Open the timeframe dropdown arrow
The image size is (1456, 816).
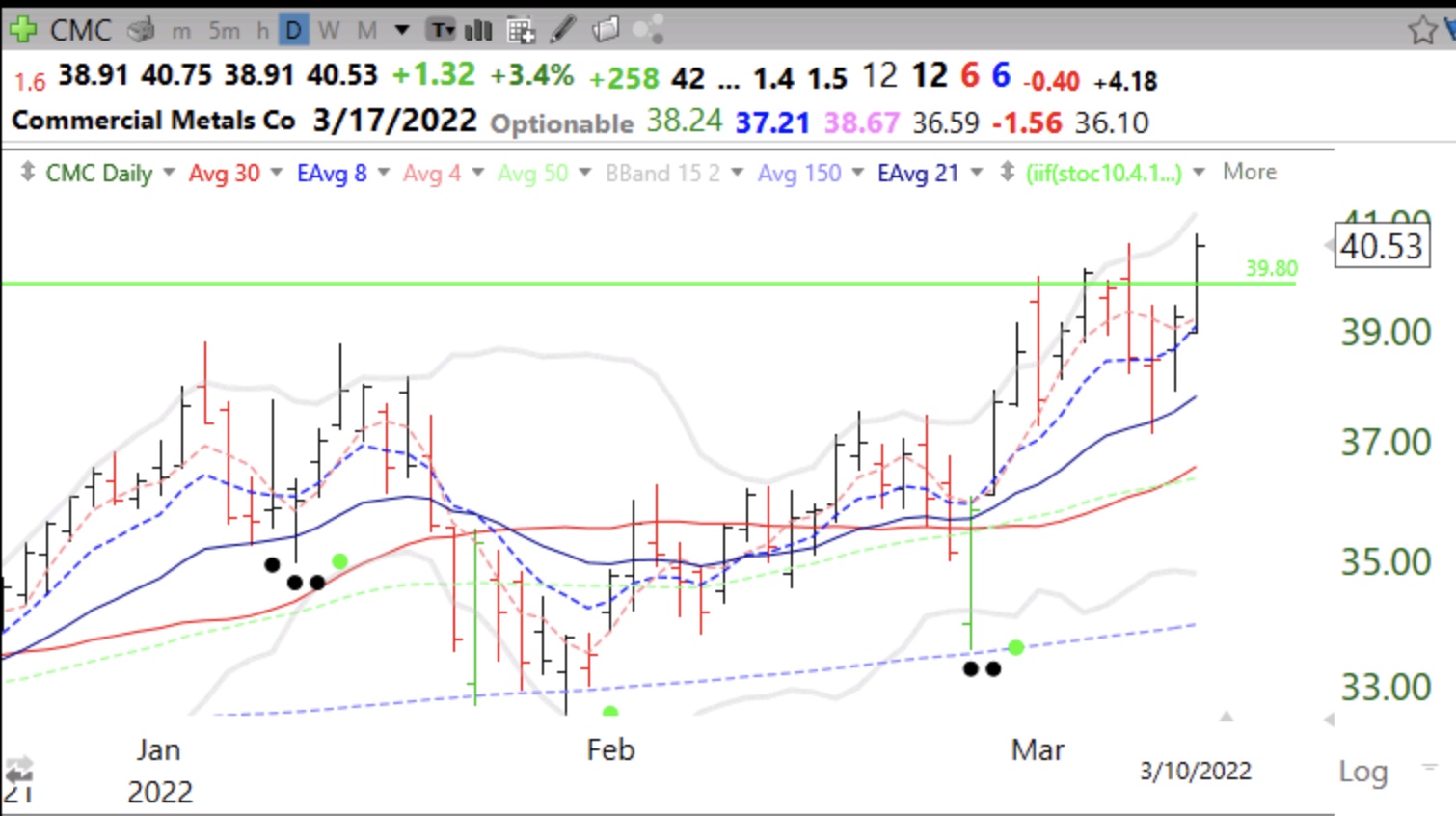(x=402, y=31)
